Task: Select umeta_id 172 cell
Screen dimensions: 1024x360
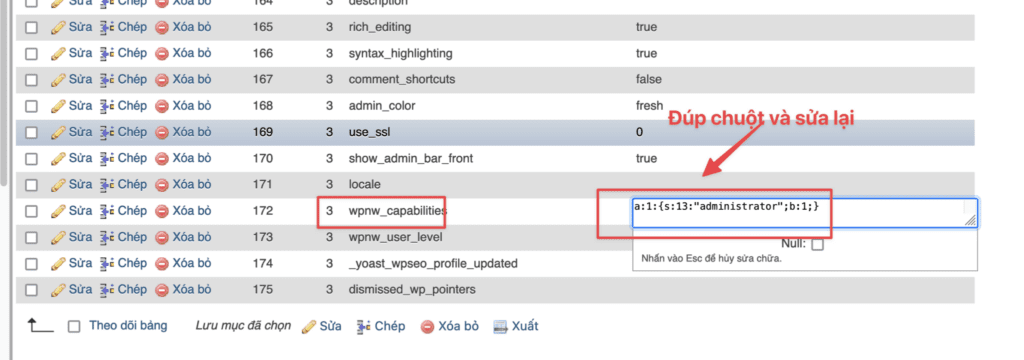Action: (263, 211)
